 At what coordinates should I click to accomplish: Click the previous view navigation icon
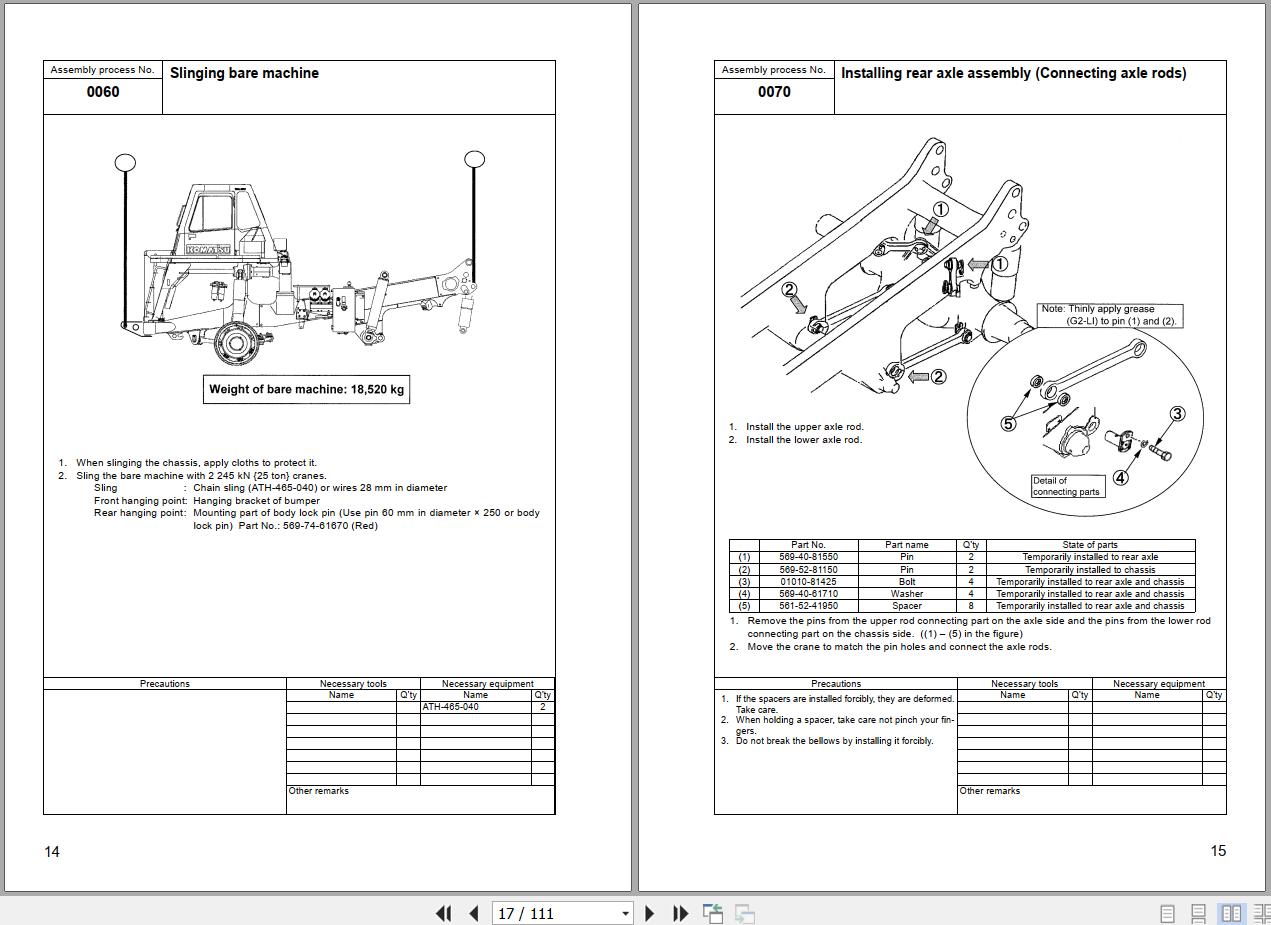pyautogui.click(x=713, y=913)
